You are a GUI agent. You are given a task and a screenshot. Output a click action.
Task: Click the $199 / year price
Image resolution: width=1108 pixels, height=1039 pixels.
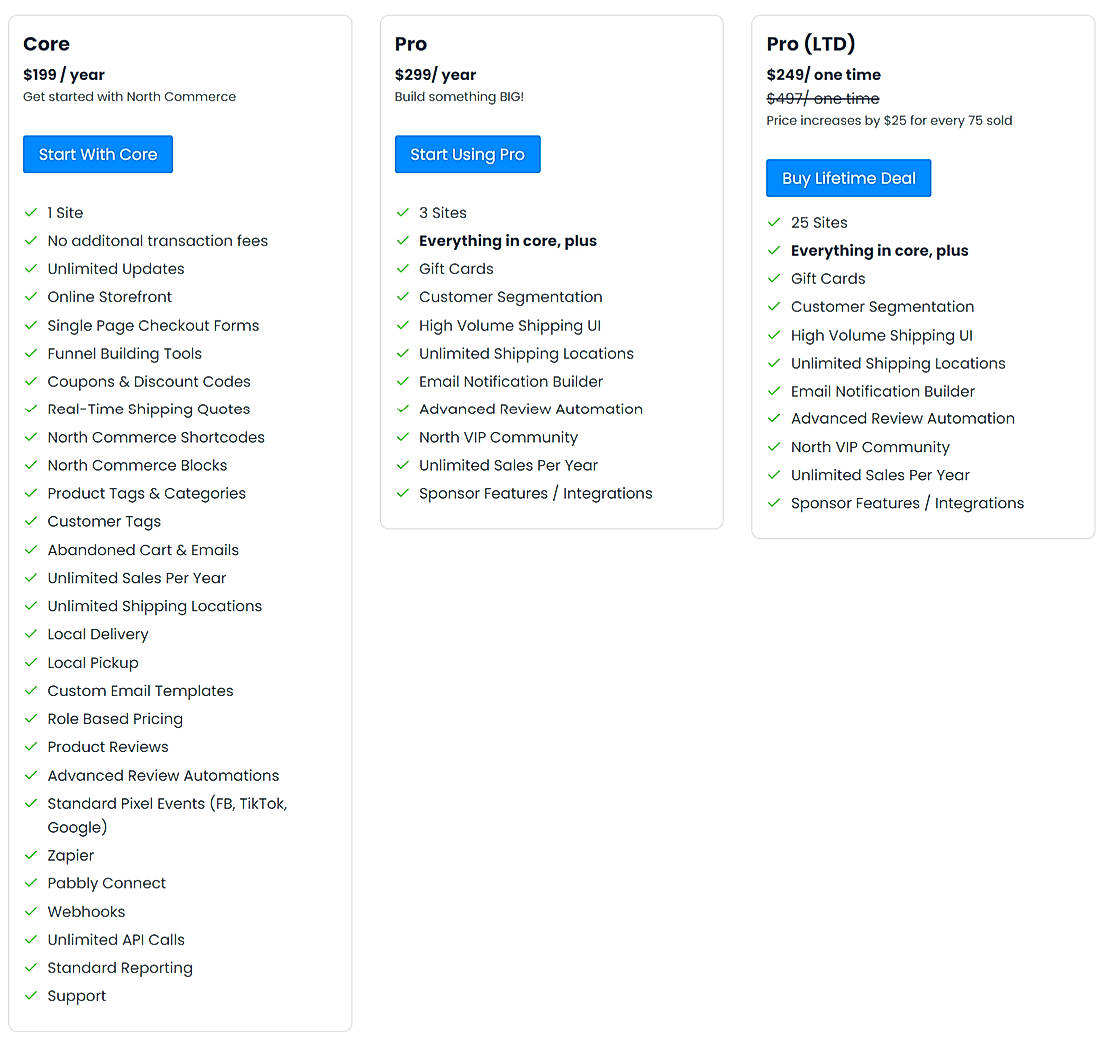click(x=64, y=75)
